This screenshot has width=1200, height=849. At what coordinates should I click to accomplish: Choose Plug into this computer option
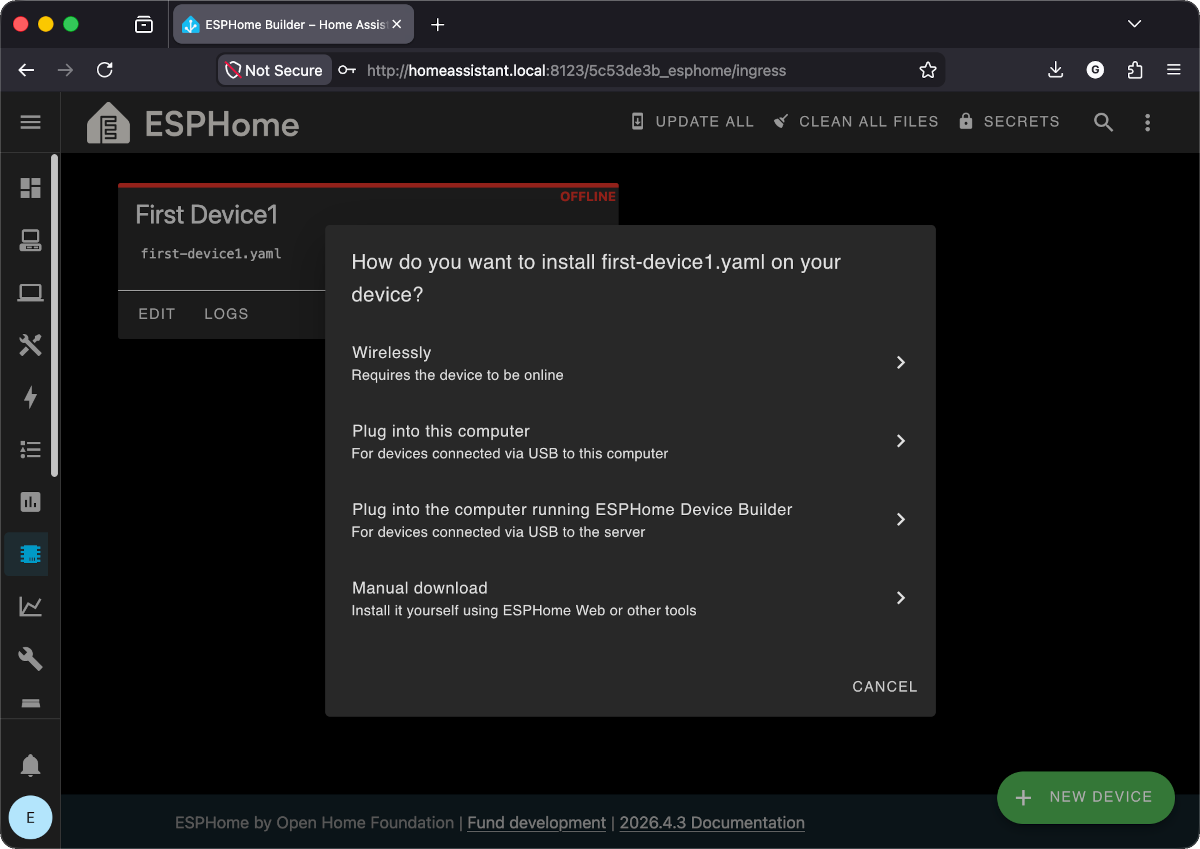click(x=630, y=441)
